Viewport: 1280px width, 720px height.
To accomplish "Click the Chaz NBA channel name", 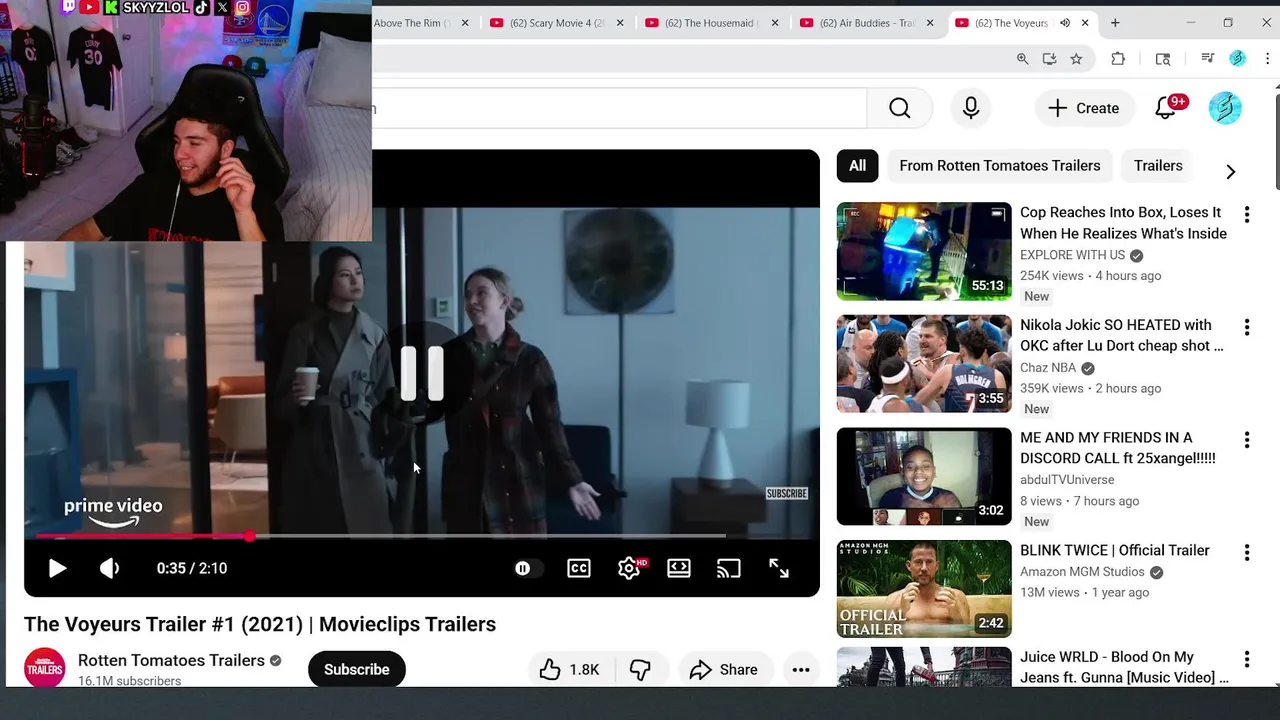I will (x=1048, y=368).
